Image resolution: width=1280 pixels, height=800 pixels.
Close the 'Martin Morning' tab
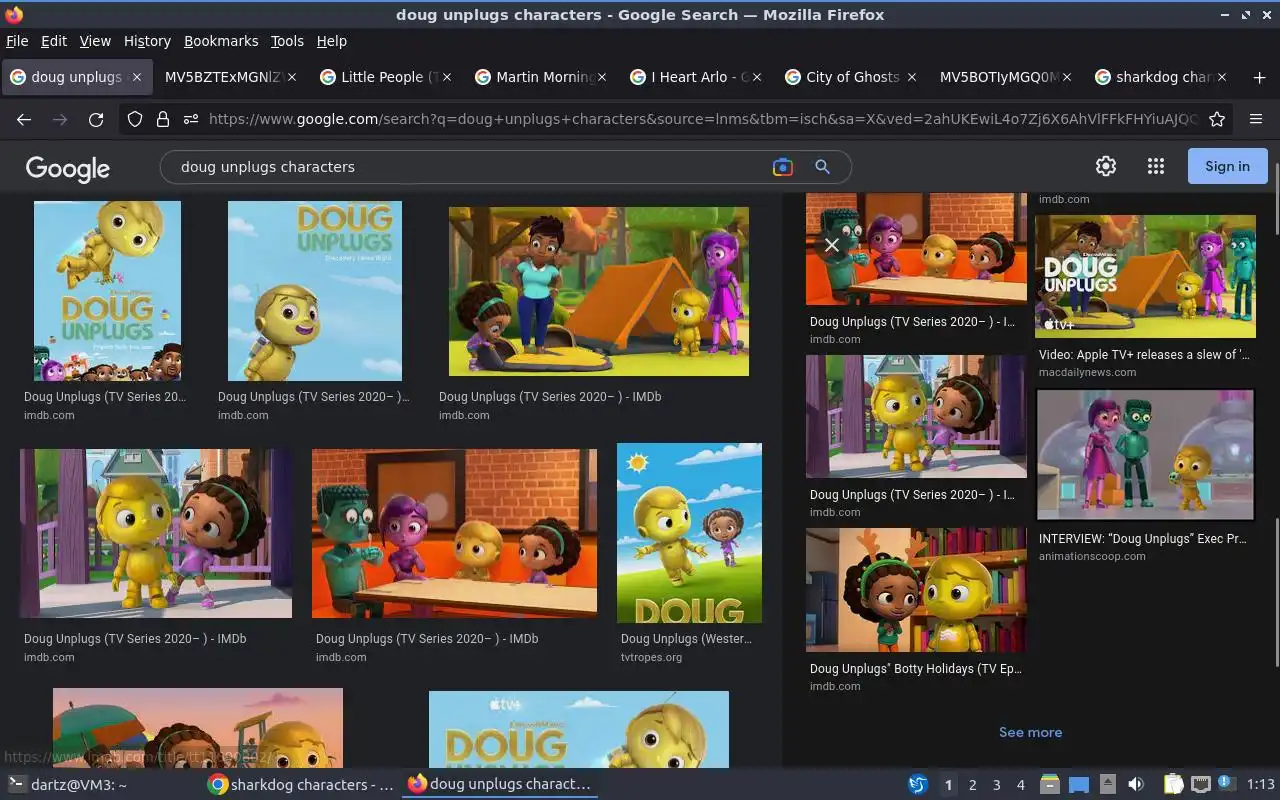tap(602, 77)
